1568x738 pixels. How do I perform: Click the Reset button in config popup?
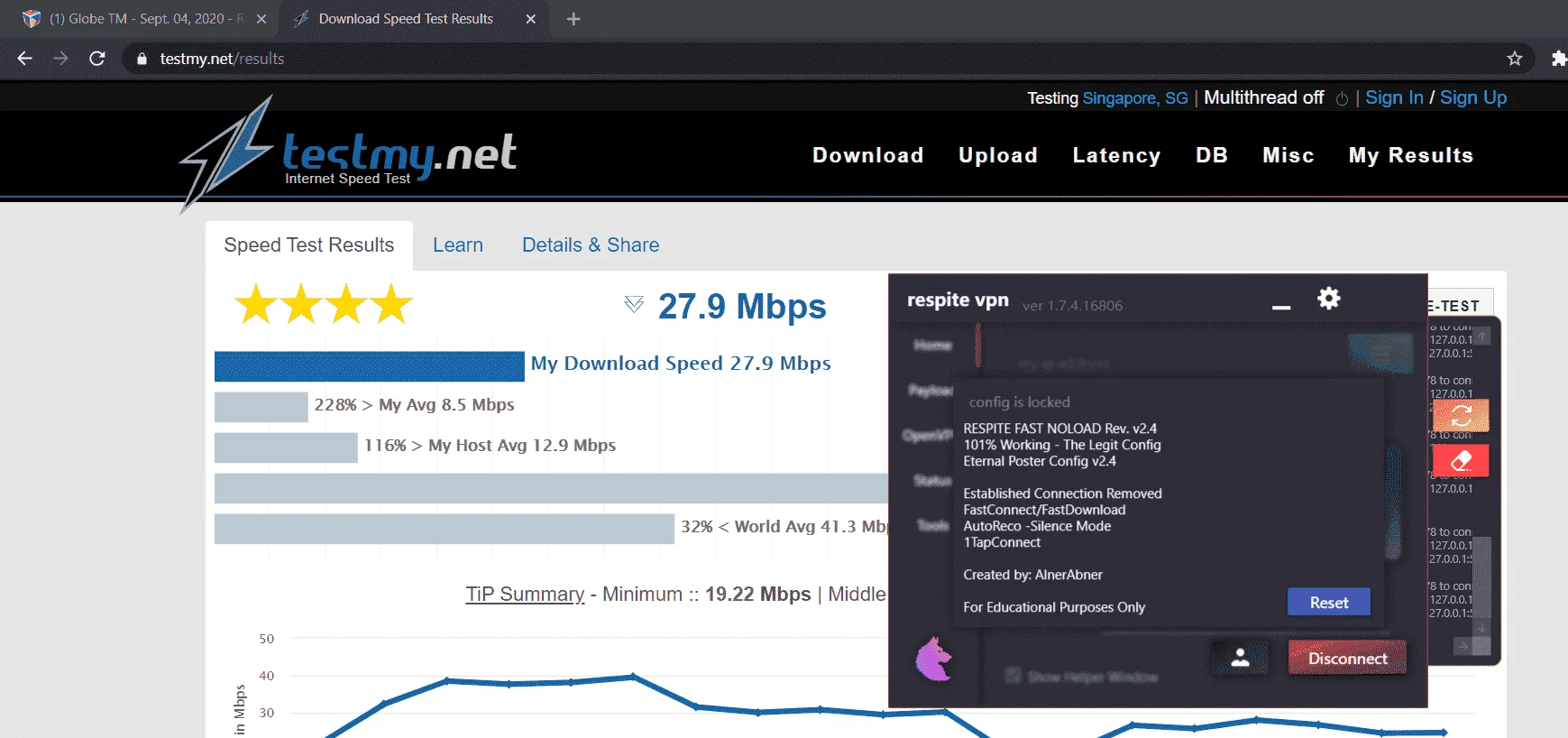(1329, 603)
